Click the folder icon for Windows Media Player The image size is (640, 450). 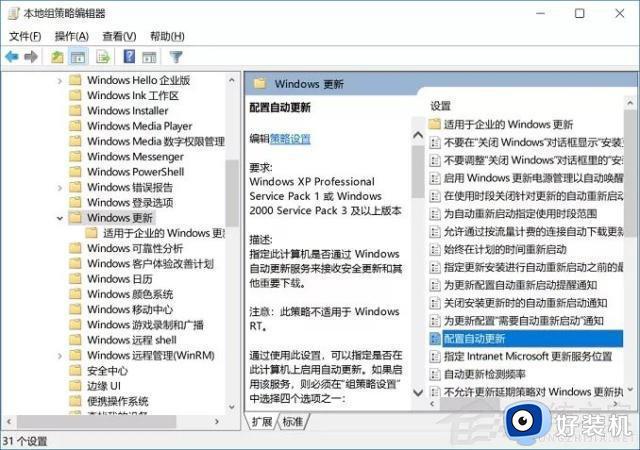pos(75,126)
